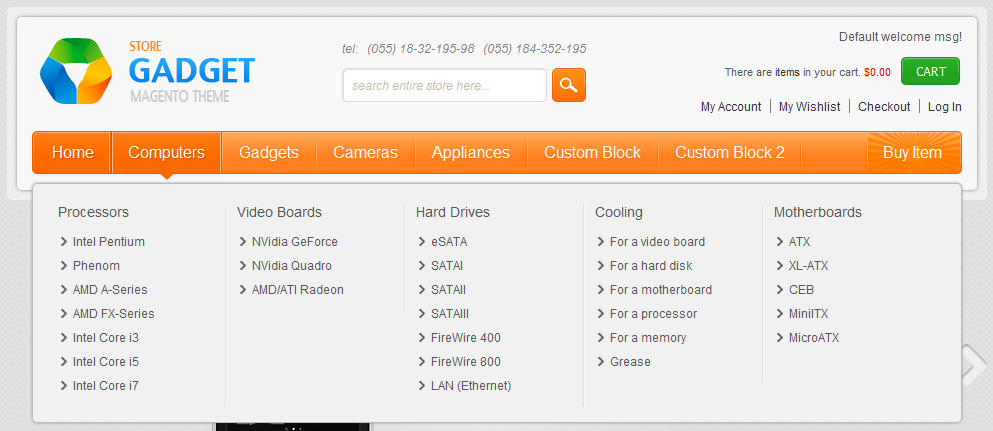Select Intel Core i3
The width and height of the screenshot is (993, 431).
pos(106,338)
